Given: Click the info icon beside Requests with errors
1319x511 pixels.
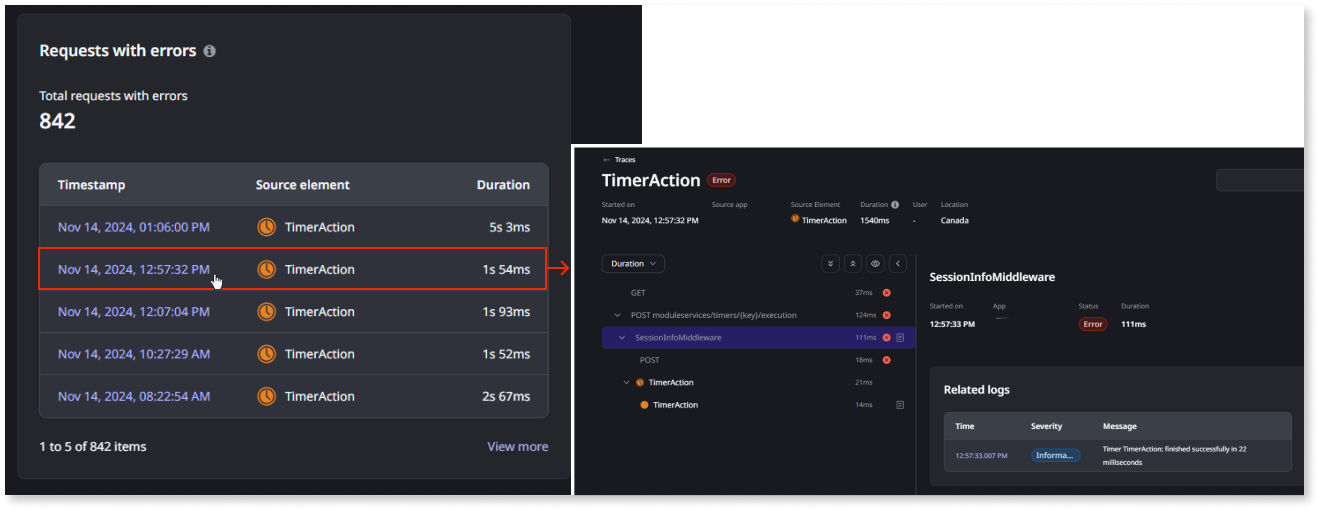Looking at the screenshot, I should [210, 51].
